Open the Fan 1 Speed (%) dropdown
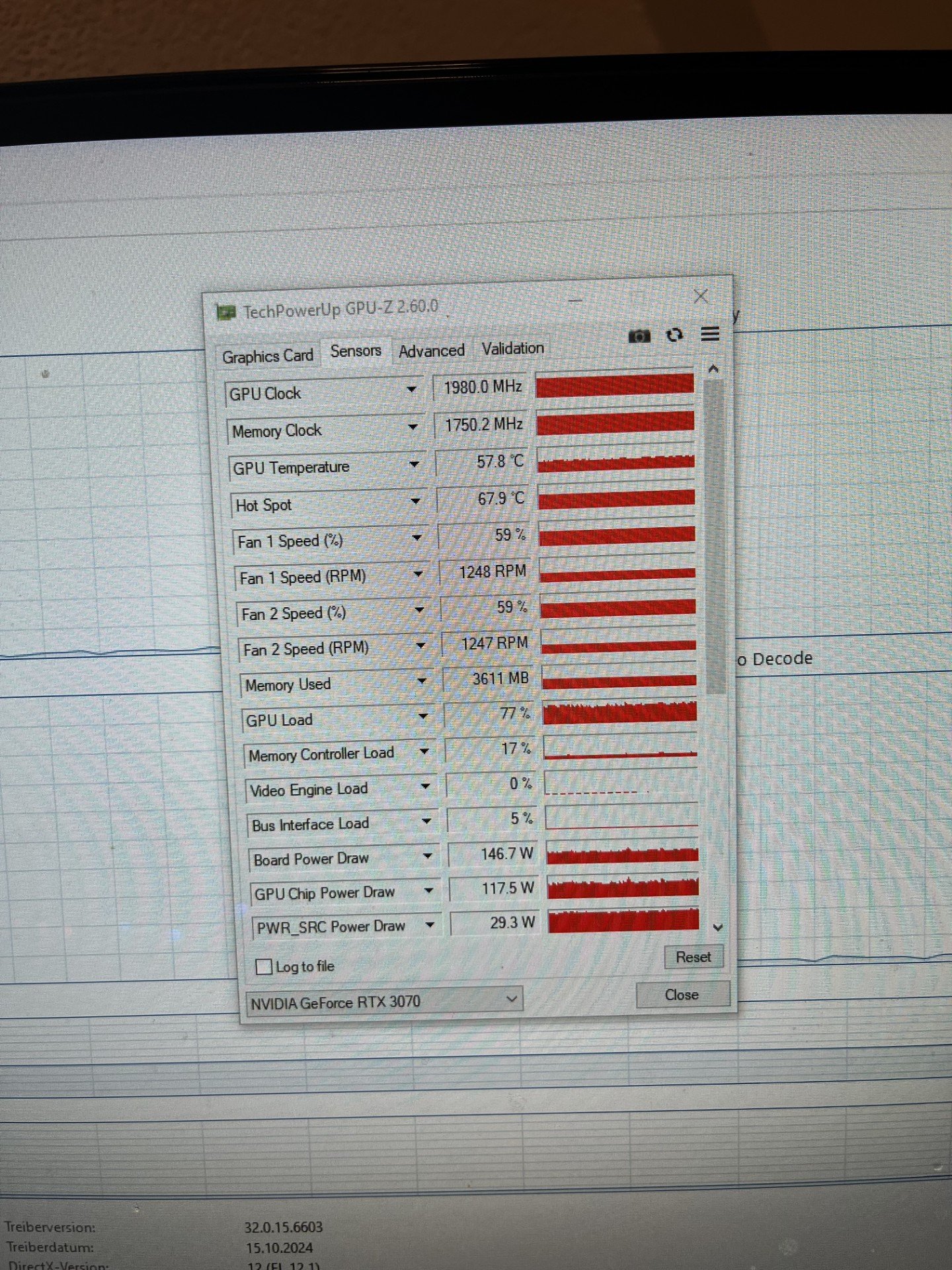 416,538
